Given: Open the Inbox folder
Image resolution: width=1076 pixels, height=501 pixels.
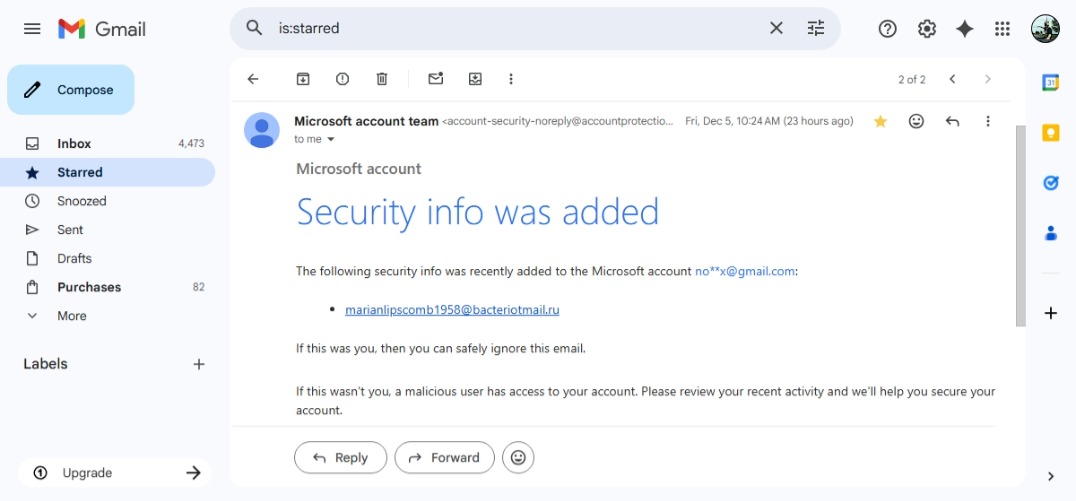Looking at the screenshot, I should pos(108,143).
